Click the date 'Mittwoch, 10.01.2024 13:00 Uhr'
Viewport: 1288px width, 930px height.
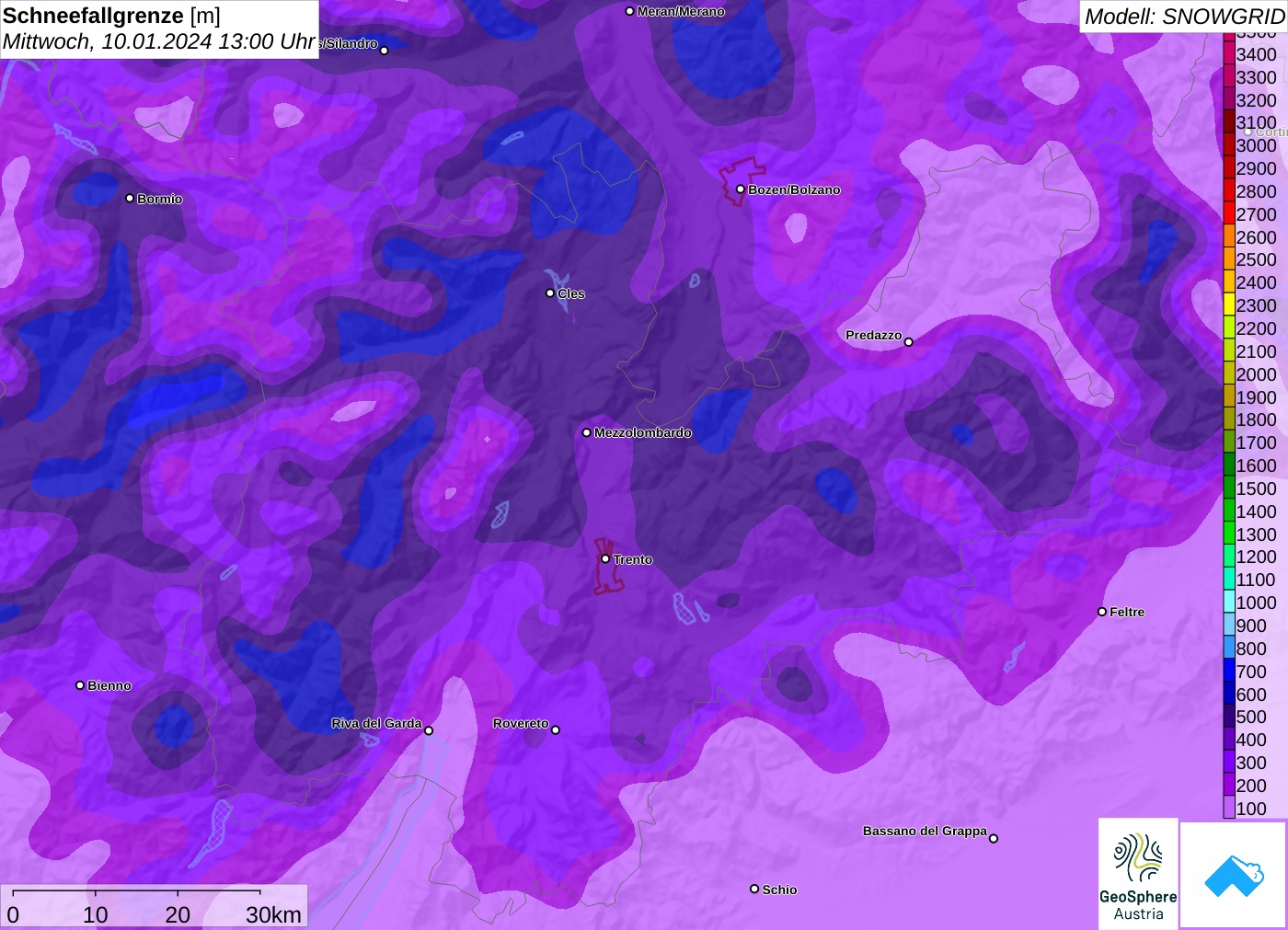159,42
